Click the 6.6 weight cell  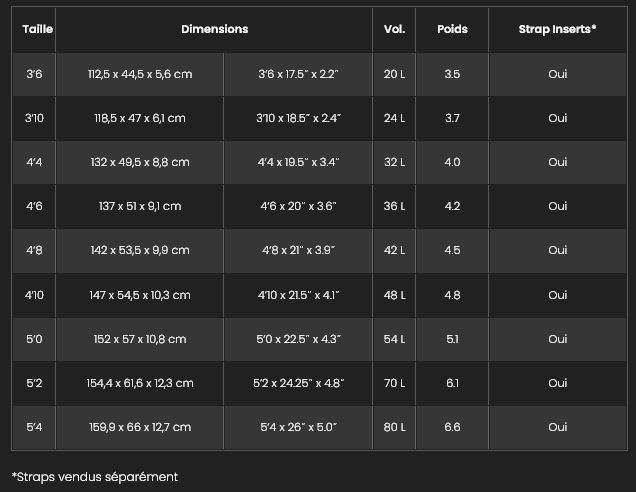(452, 427)
